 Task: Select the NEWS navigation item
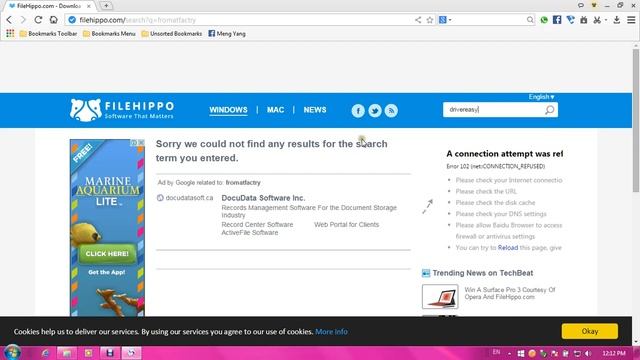click(x=315, y=110)
